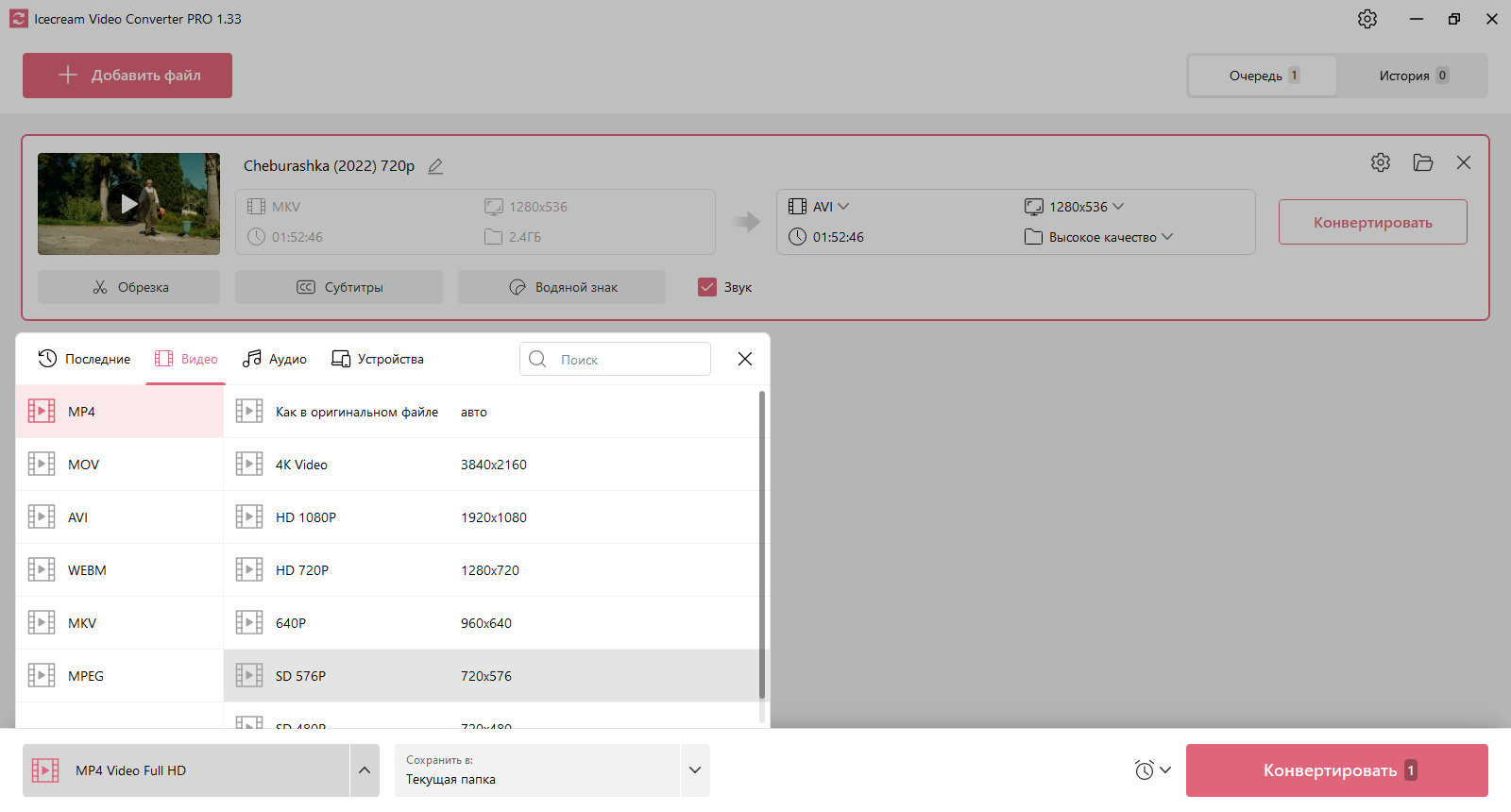
Task: Click the Добавить файл button
Action: [127, 76]
